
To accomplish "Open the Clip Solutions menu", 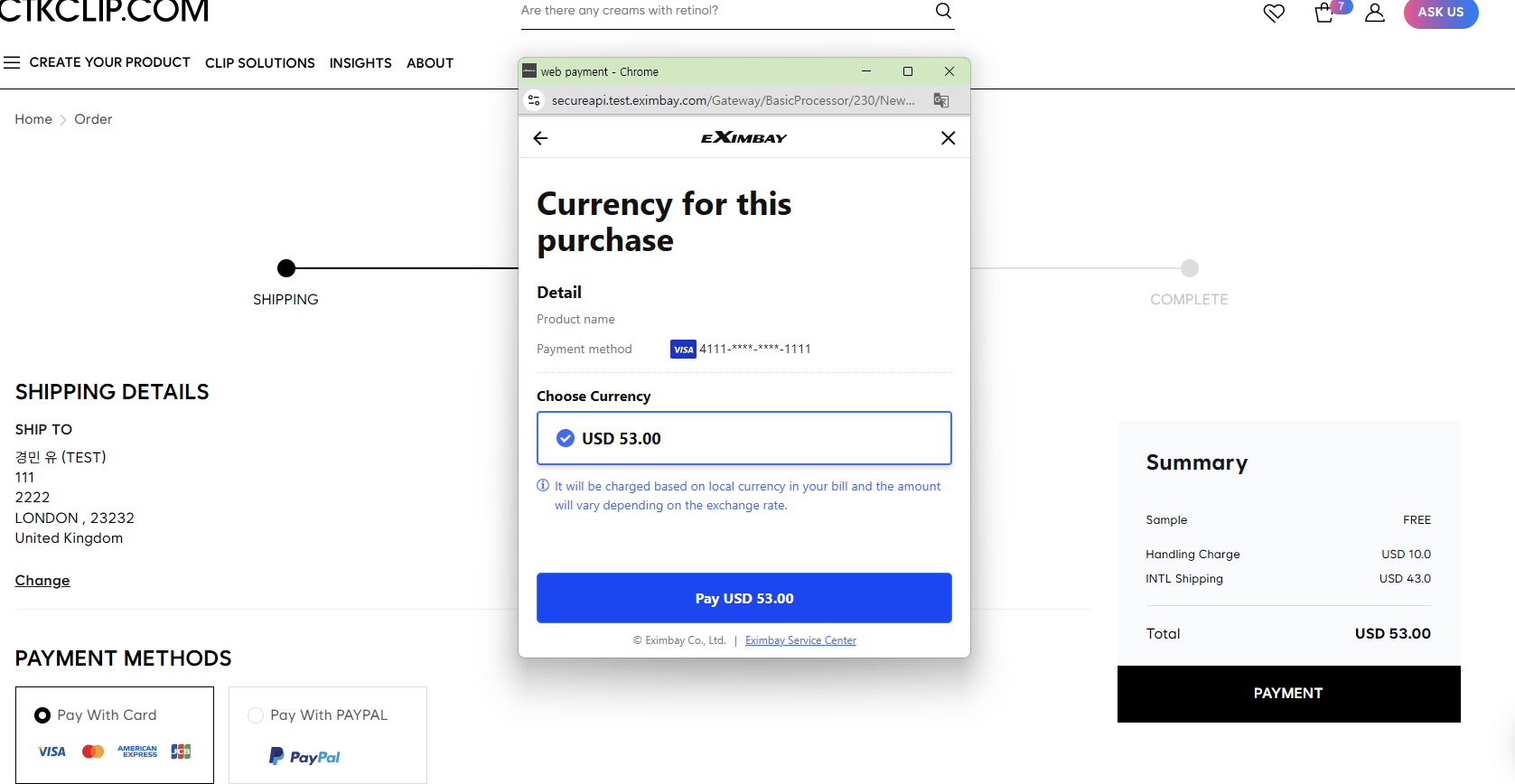I will pyautogui.click(x=260, y=63).
